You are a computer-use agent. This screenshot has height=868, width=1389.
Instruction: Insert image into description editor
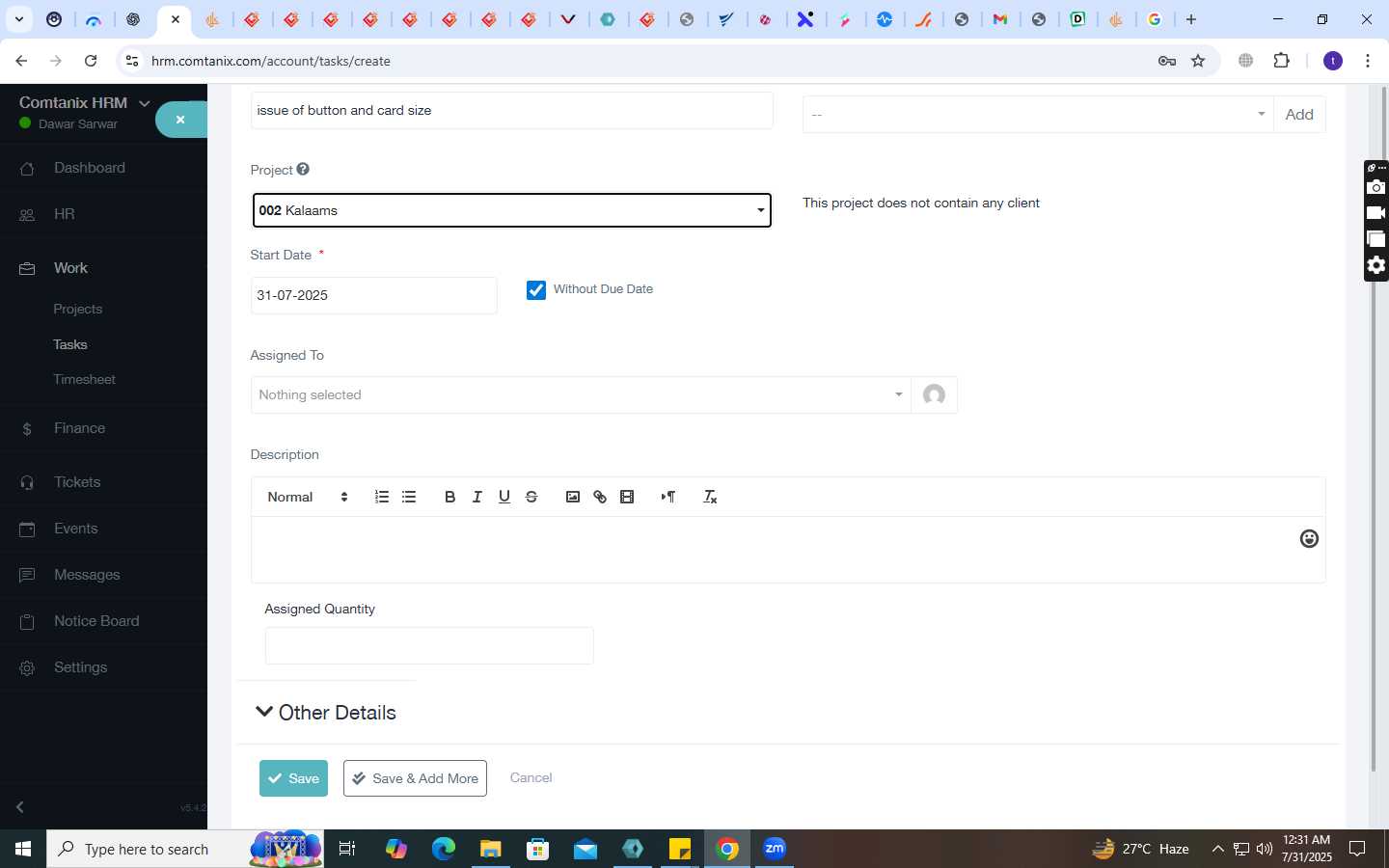click(573, 497)
